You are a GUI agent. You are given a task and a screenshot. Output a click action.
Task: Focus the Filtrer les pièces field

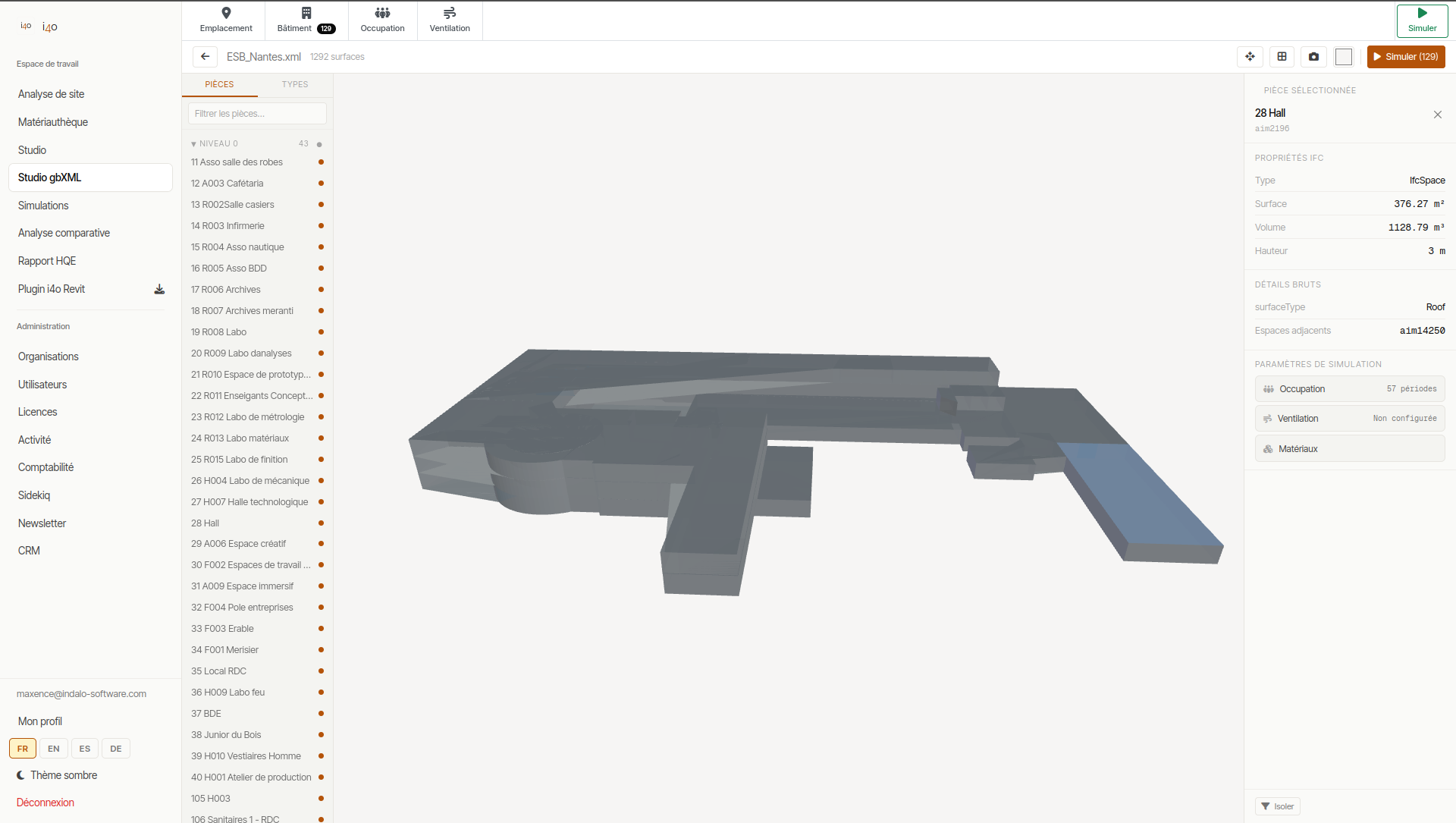tap(257, 114)
